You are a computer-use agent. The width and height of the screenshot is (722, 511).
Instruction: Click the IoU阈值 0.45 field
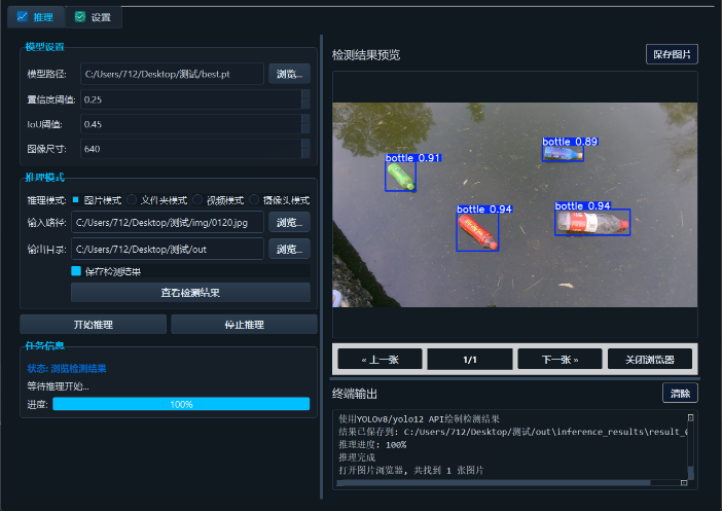[191, 124]
